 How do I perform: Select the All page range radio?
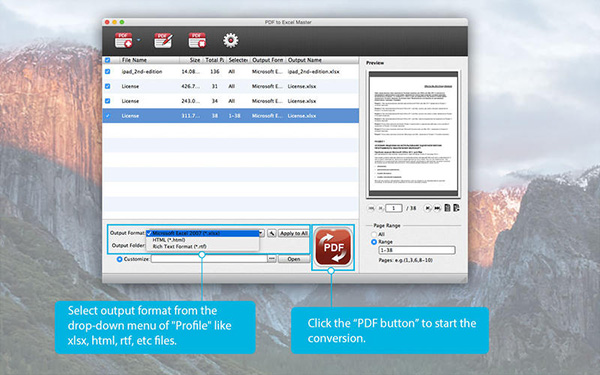point(374,234)
